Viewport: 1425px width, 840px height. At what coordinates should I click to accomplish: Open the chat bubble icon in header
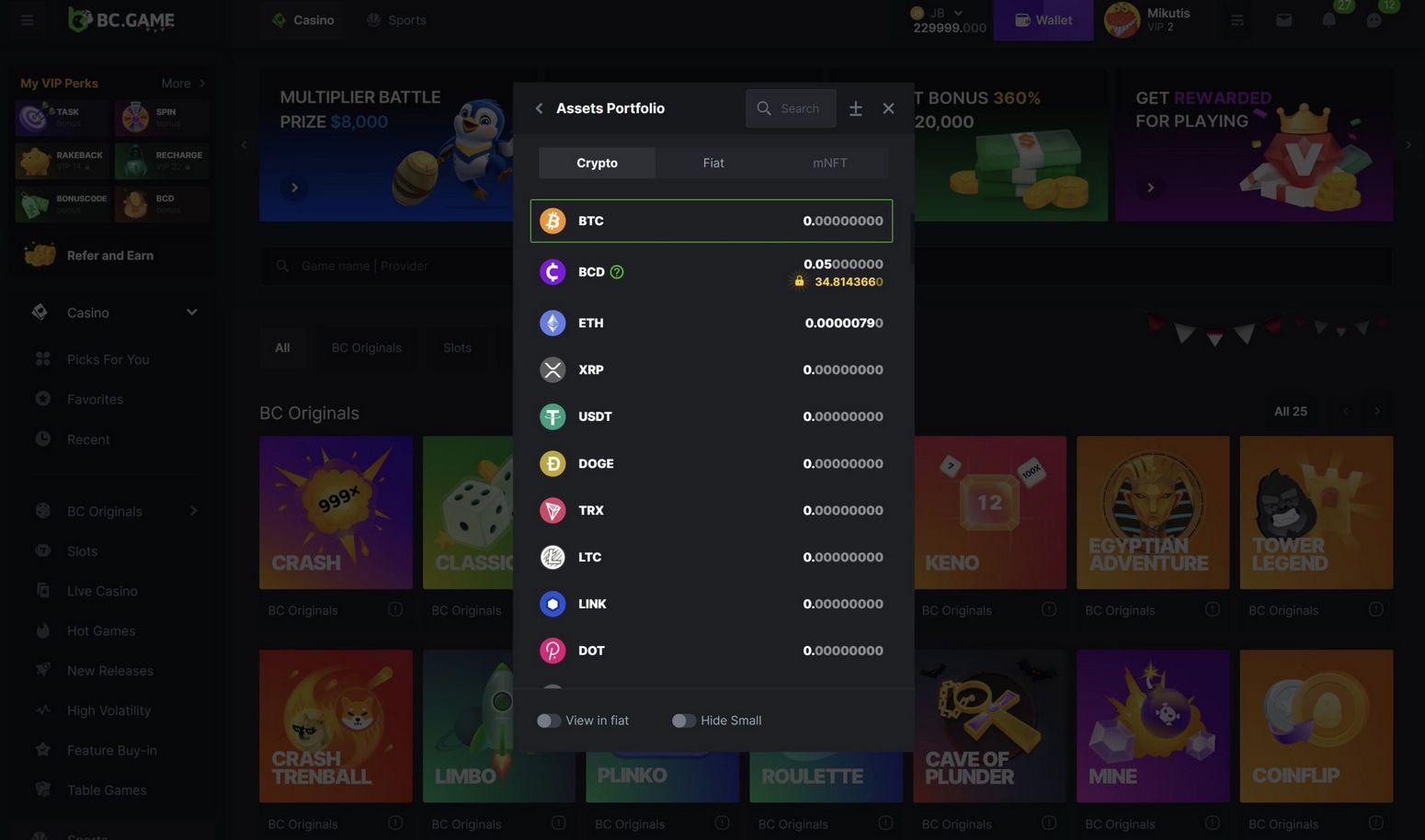[1374, 20]
